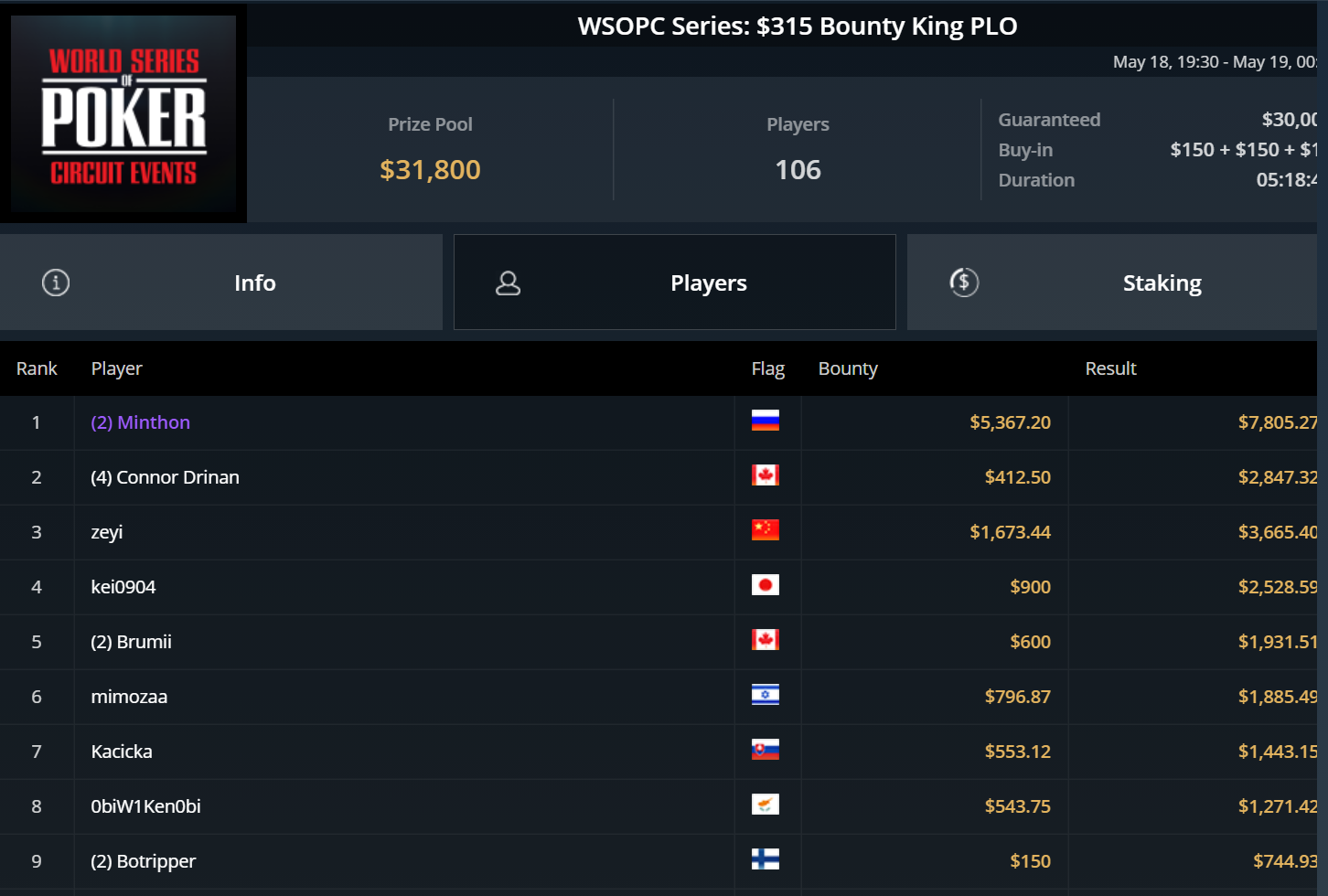This screenshot has height=896, width=1328.
Task: Click the Rank column header
Action: pyautogui.click(x=37, y=368)
